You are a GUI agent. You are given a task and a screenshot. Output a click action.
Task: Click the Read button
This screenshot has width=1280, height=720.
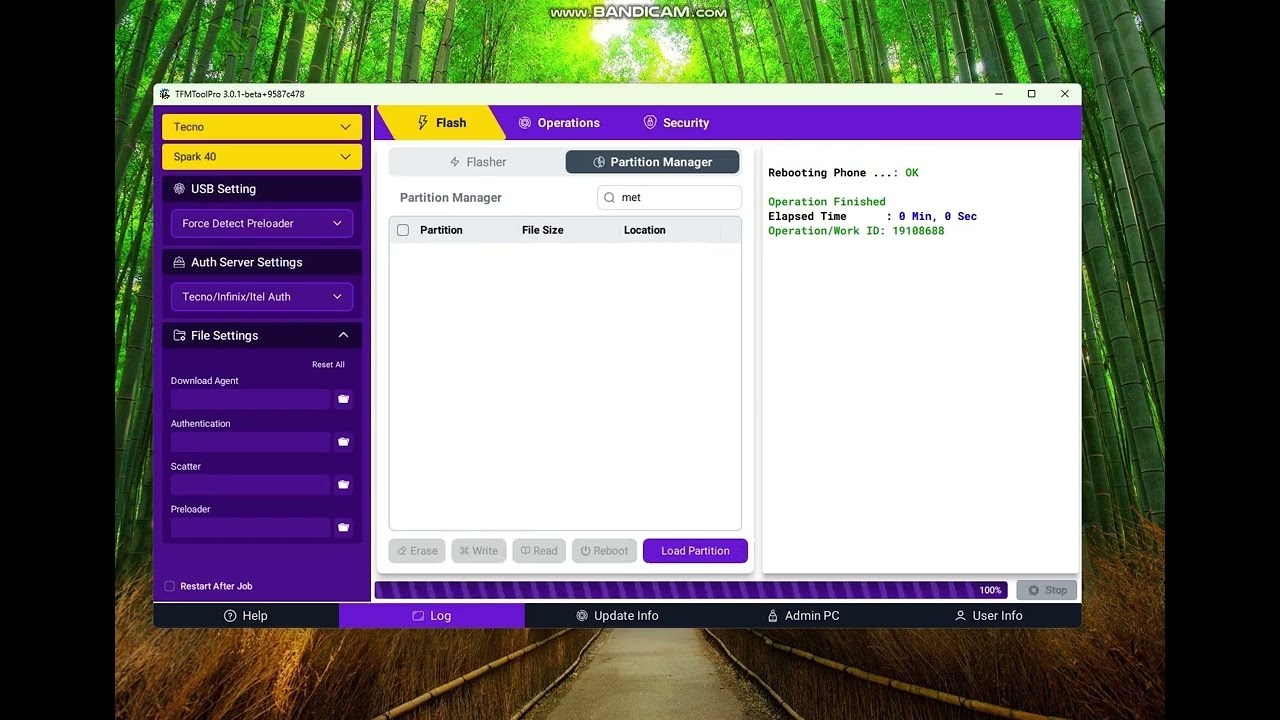(539, 551)
